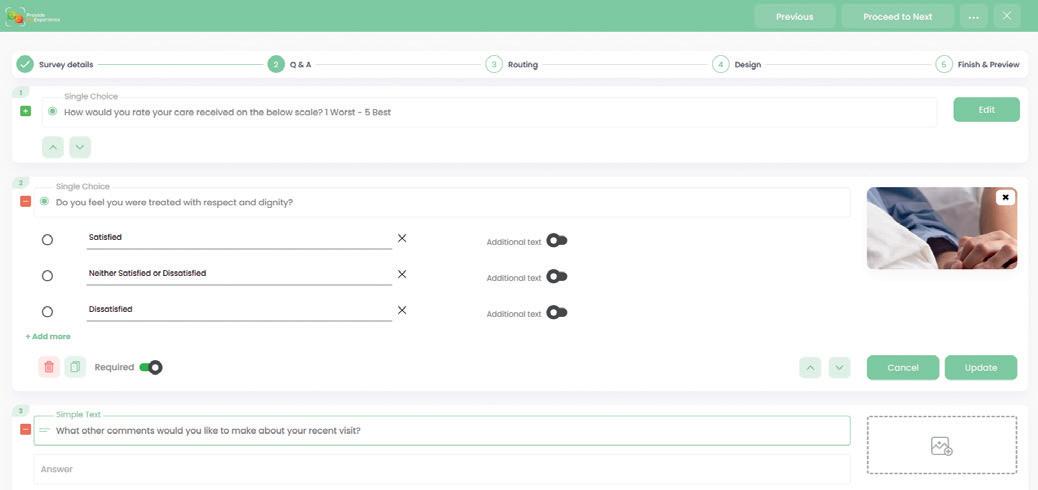Move question 1 up with arrow

[x=53, y=147]
